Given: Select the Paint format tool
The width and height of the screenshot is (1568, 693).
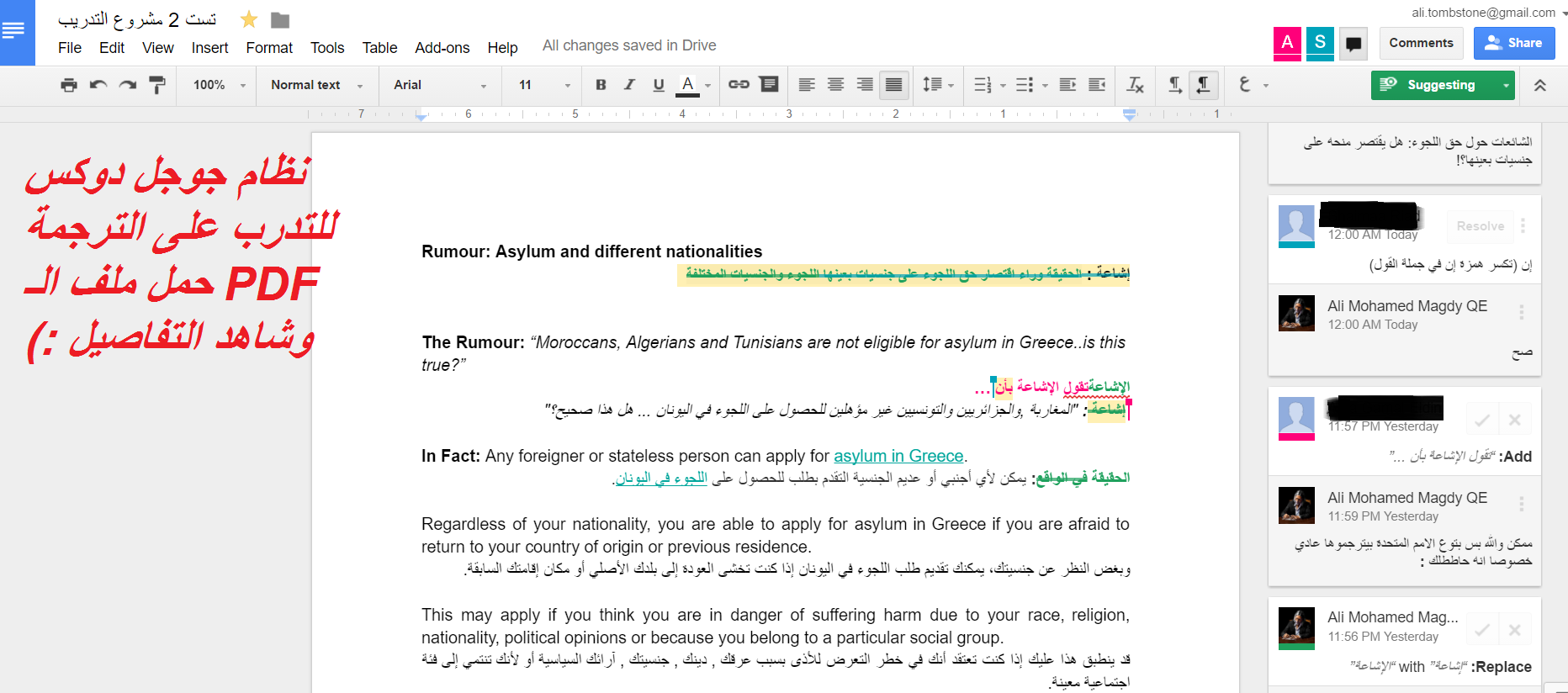Looking at the screenshot, I should 157,85.
